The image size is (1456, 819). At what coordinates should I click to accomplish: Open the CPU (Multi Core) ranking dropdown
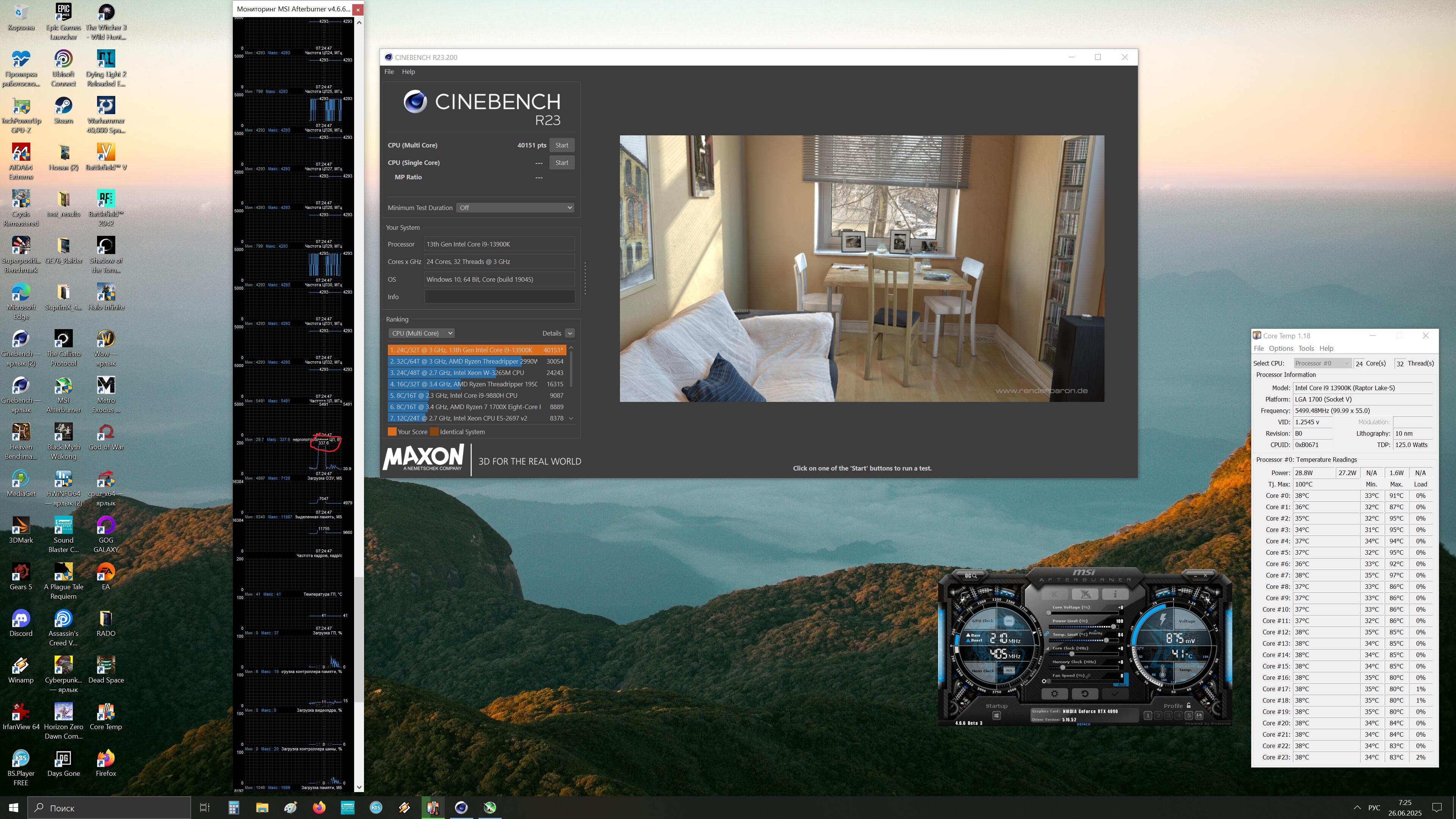tap(422, 334)
